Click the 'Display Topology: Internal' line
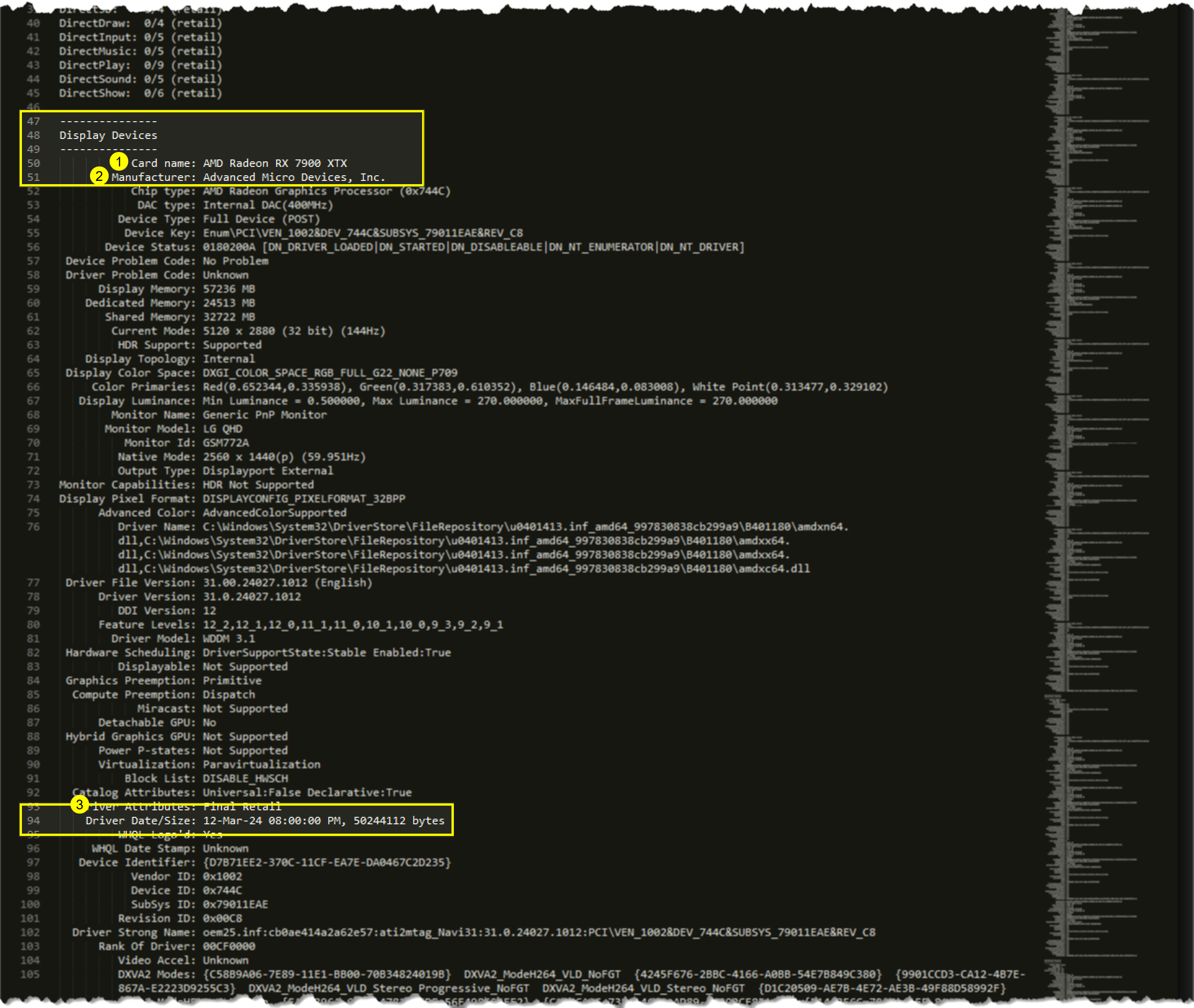This screenshot has height=1008, width=1194. pyautogui.click(x=170, y=359)
